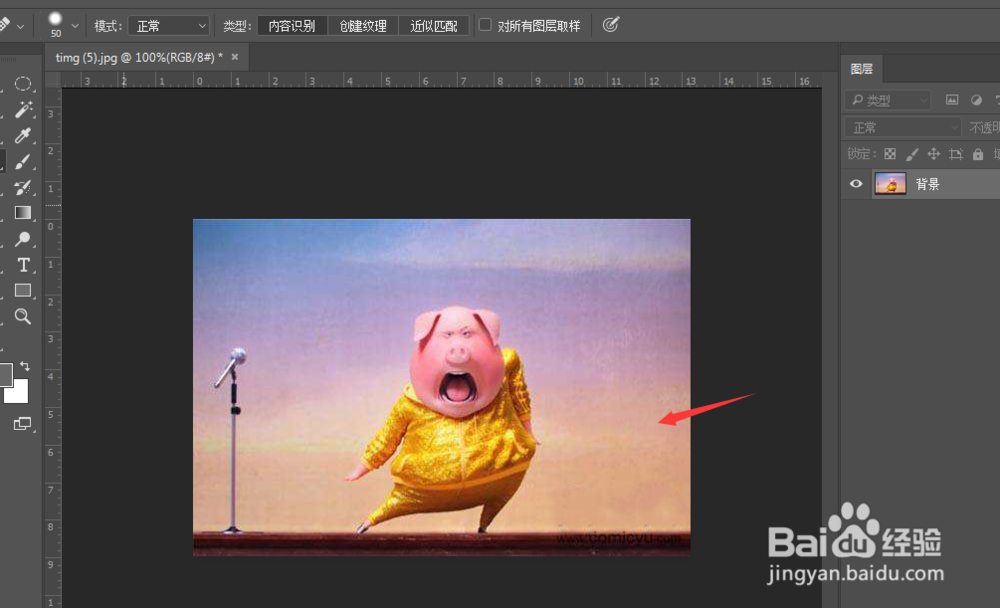
Task: Enable 对所有图层取样 checkbox
Action: pyautogui.click(x=485, y=25)
